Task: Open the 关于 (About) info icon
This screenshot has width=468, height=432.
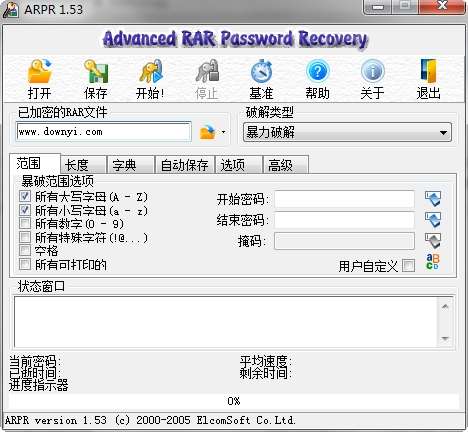Action: tap(373, 71)
